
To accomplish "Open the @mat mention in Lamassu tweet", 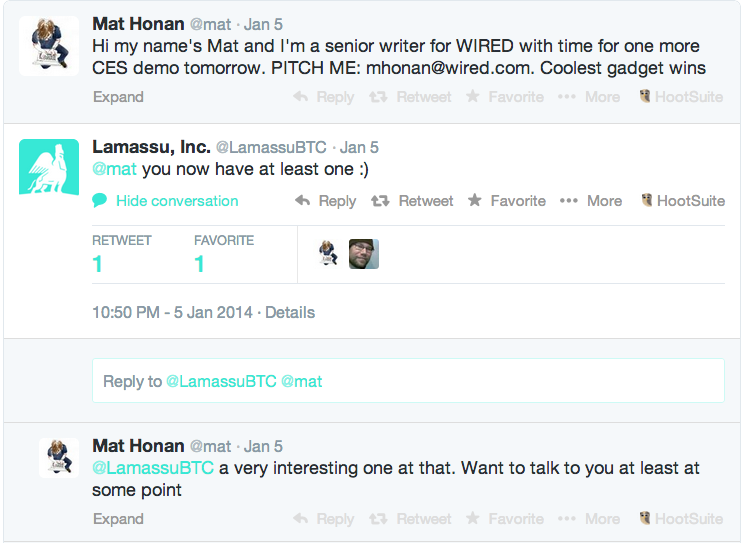I will [115, 169].
